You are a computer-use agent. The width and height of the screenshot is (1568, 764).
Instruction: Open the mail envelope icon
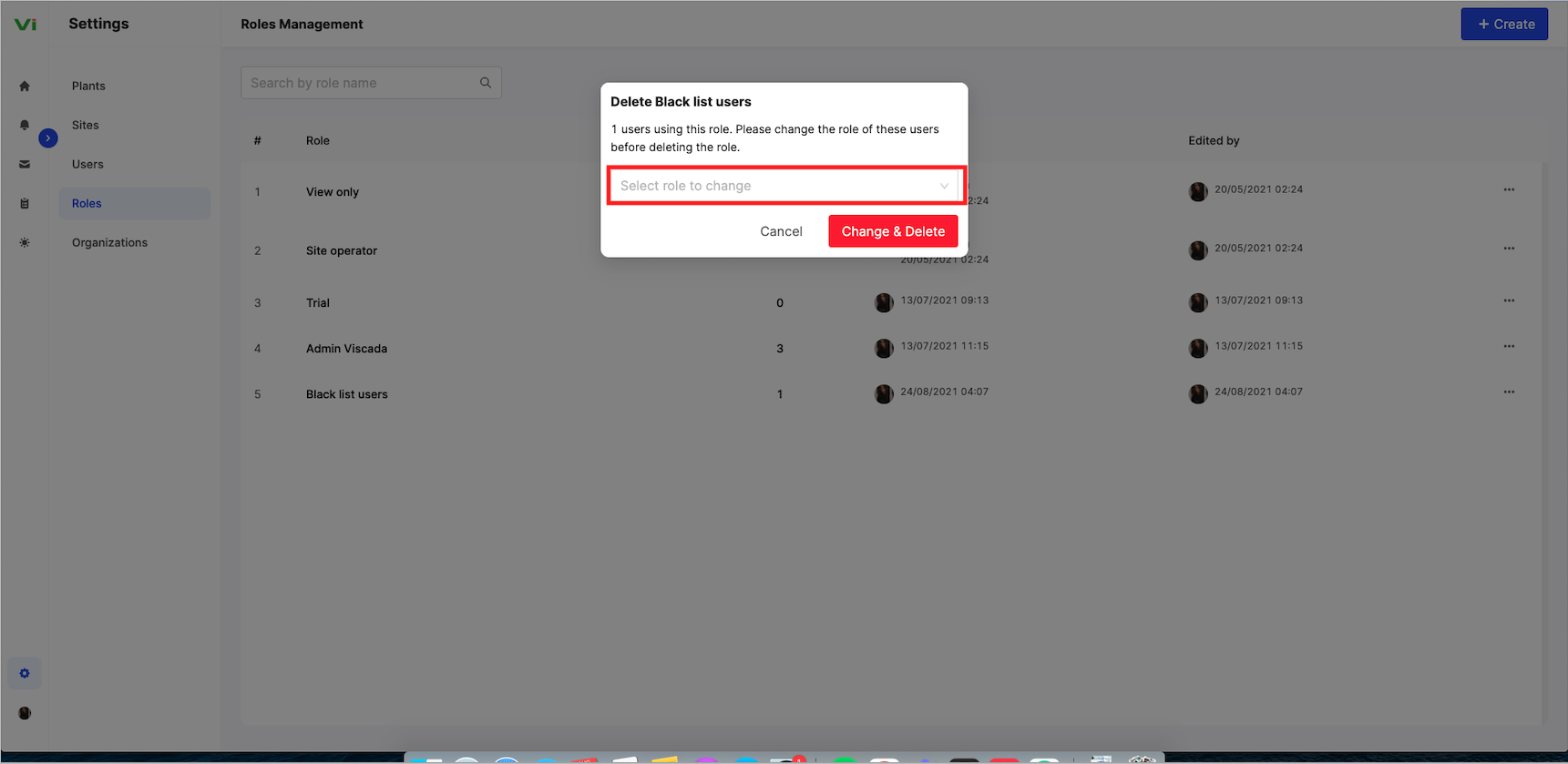coord(25,165)
